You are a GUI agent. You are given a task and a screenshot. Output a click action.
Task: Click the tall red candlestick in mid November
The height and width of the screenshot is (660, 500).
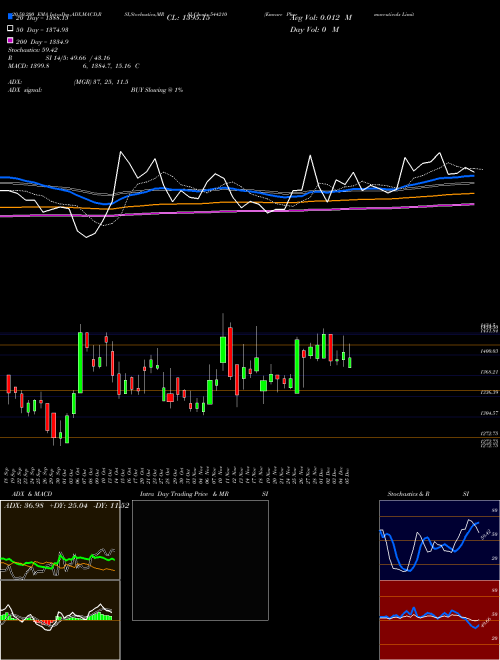click(x=230, y=352)
